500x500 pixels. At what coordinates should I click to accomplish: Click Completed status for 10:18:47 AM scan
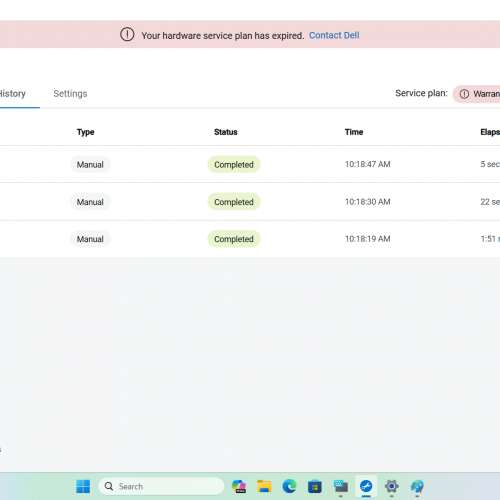(x=234, y=165)
